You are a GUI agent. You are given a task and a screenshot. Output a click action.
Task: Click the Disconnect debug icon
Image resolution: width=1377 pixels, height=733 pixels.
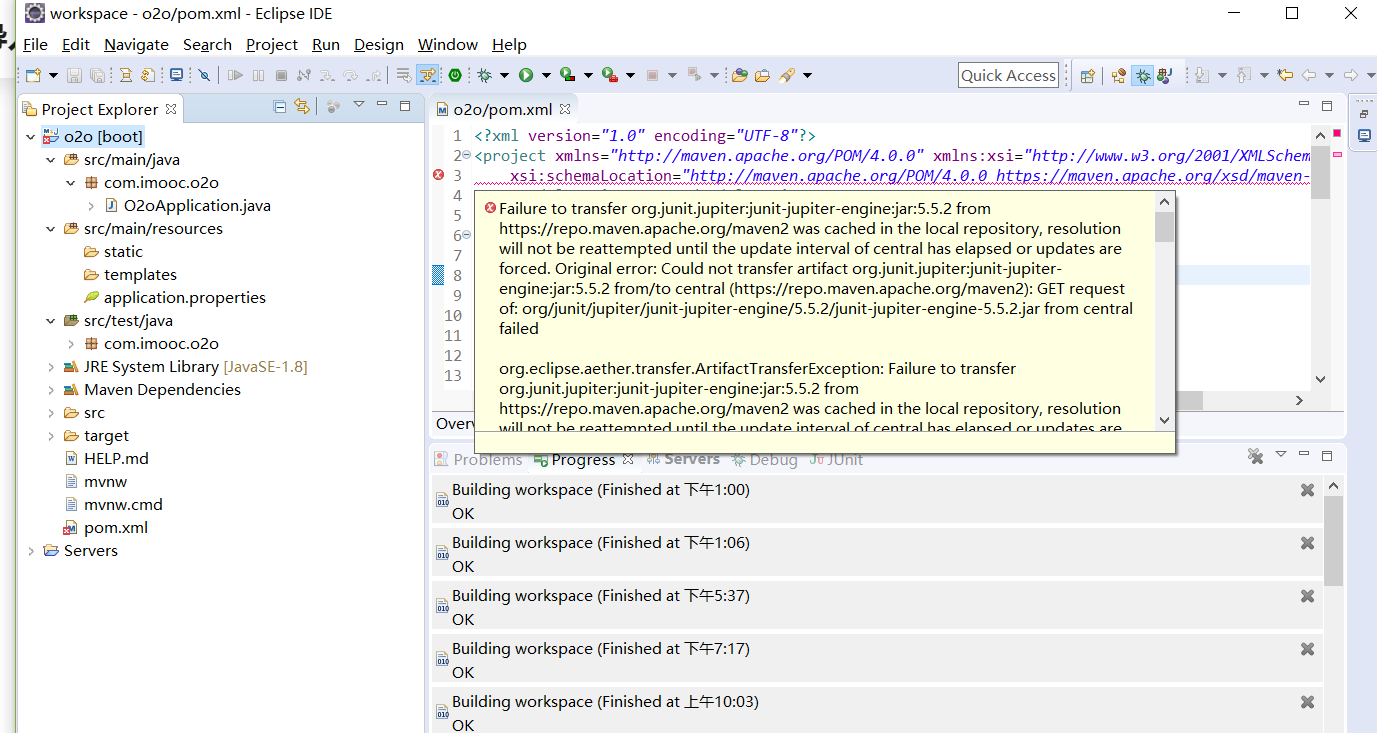(x=304, y=75)
